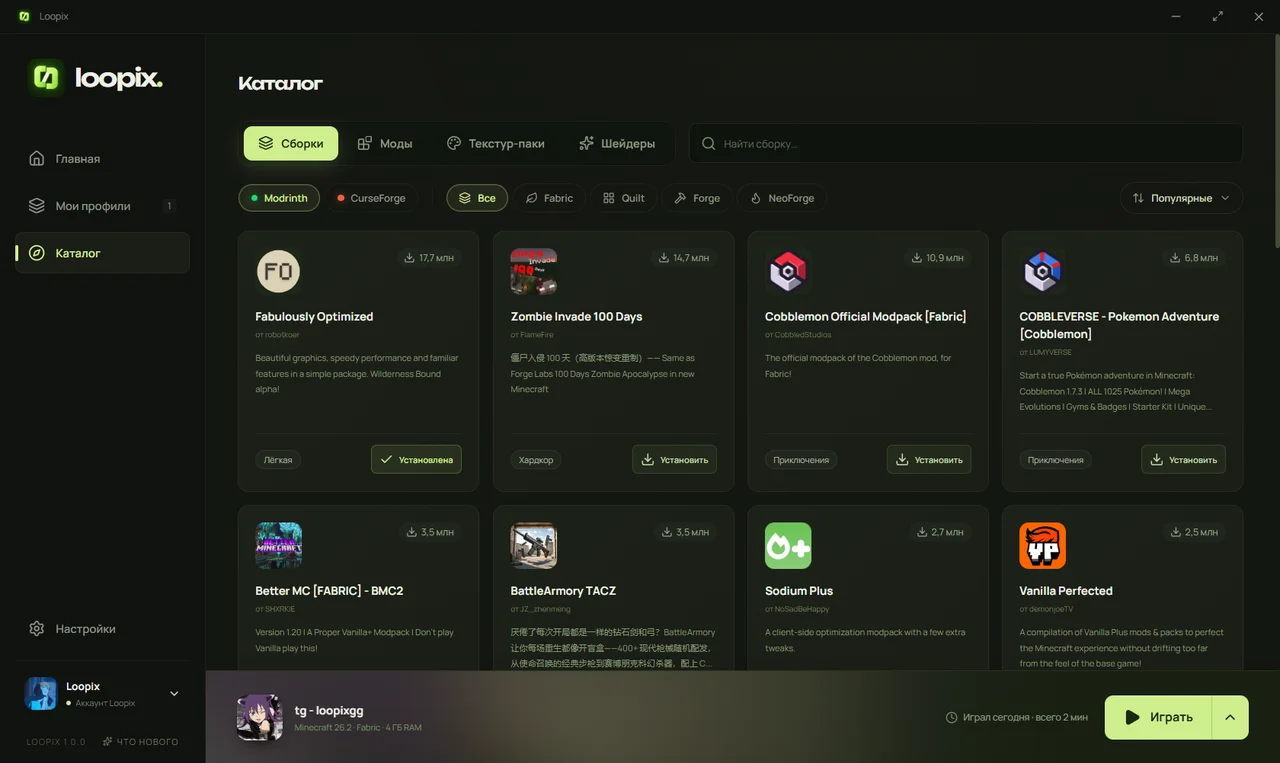Click the 2,7 млн download count
The width and height of the screenshot is (1280, 763).
point(941,532)
